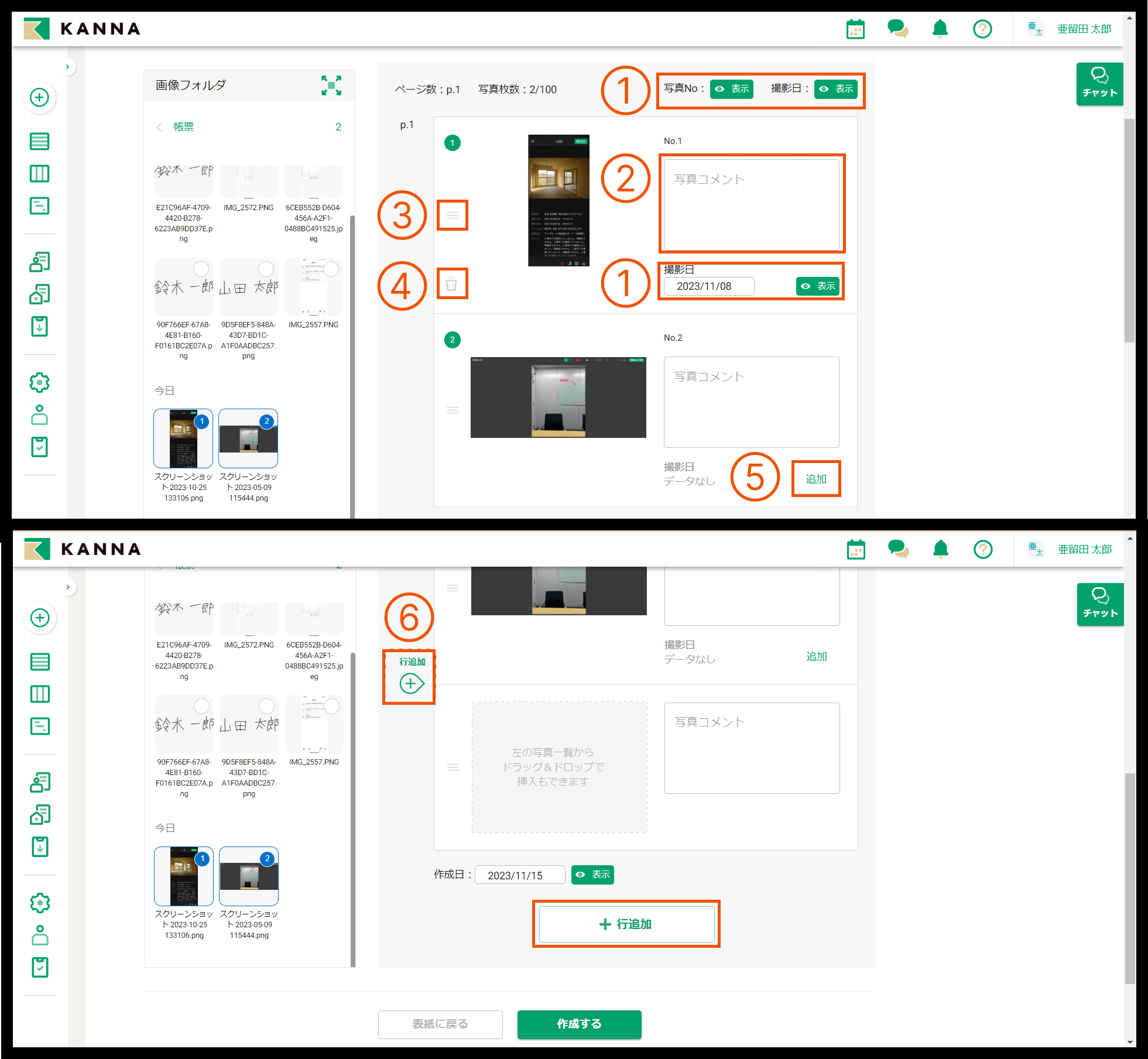Toggle 作成日 表示 visibility button
This screenshot has height=1059, width=1148.
click(x=592, y=875)
